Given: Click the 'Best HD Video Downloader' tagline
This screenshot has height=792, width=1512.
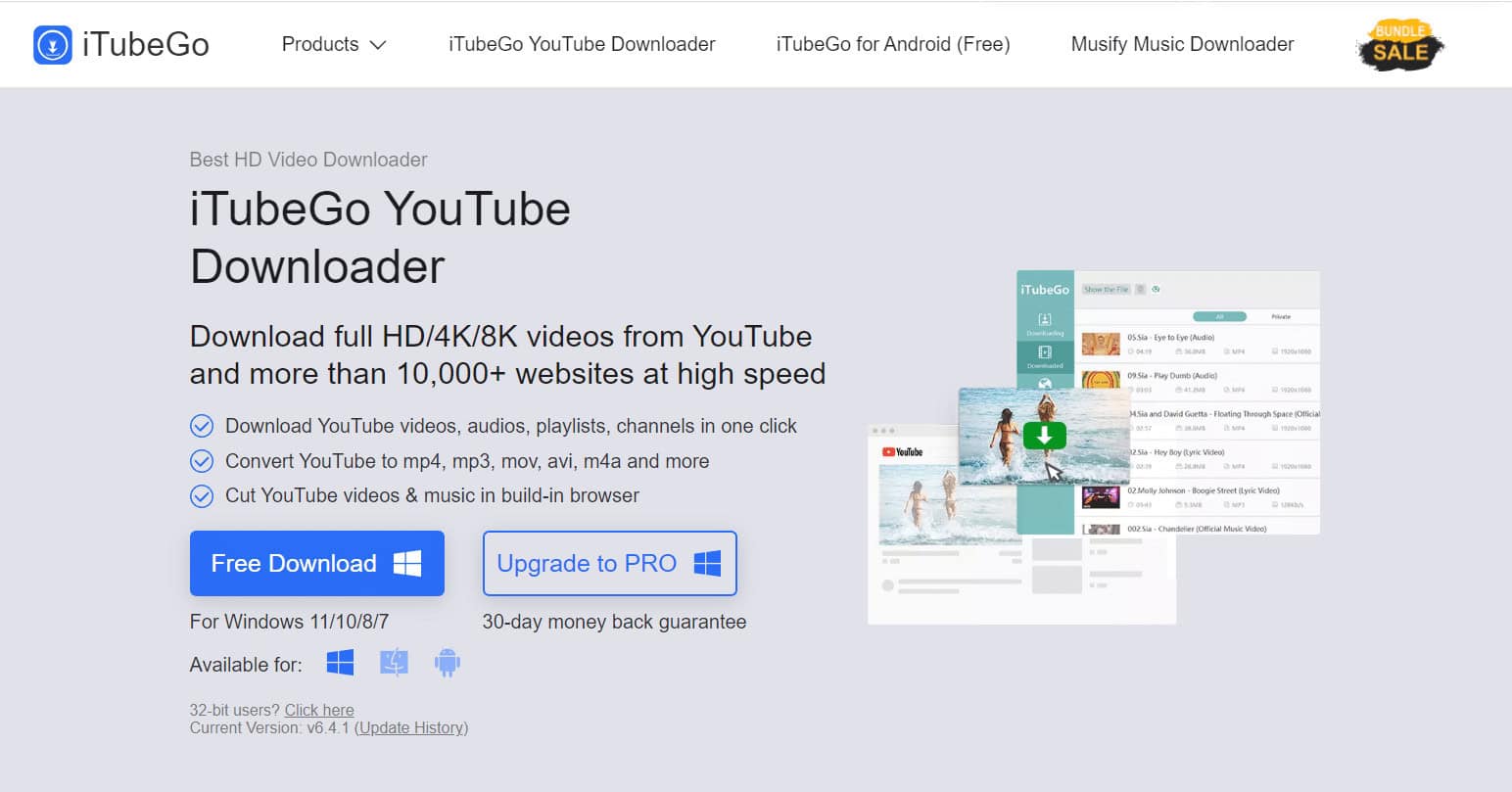Looking at the screenshot, I should pyautogui.click(x=308, y=160).
